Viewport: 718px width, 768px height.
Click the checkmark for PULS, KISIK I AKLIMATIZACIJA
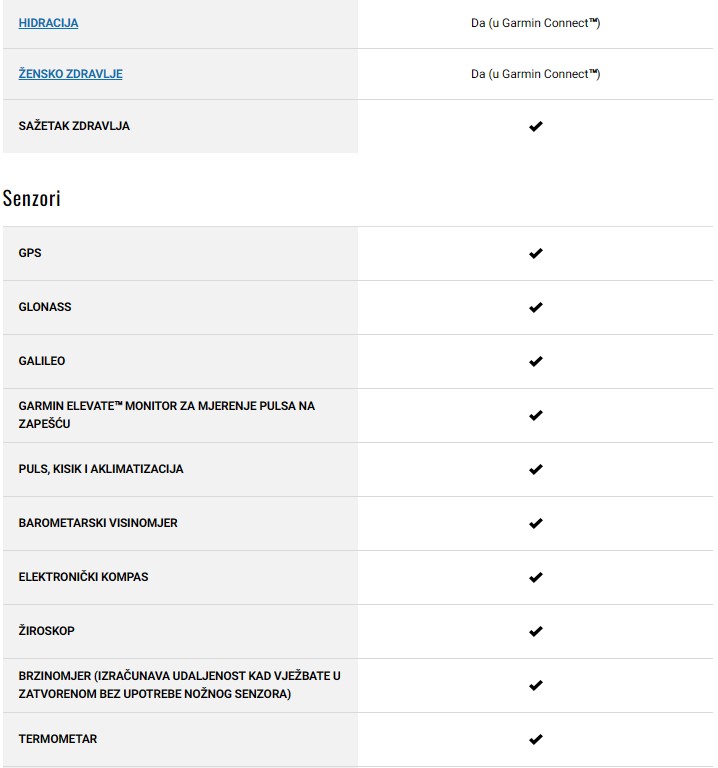coord(535,470)
